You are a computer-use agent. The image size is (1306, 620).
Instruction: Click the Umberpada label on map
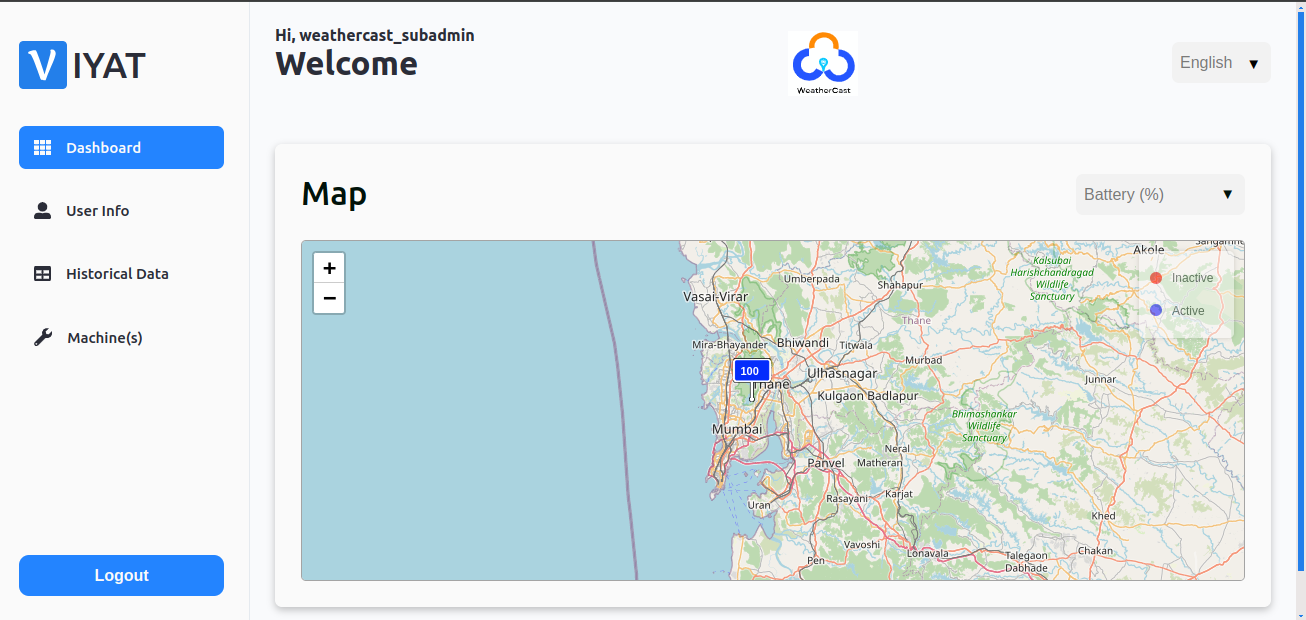click(811, 279)
